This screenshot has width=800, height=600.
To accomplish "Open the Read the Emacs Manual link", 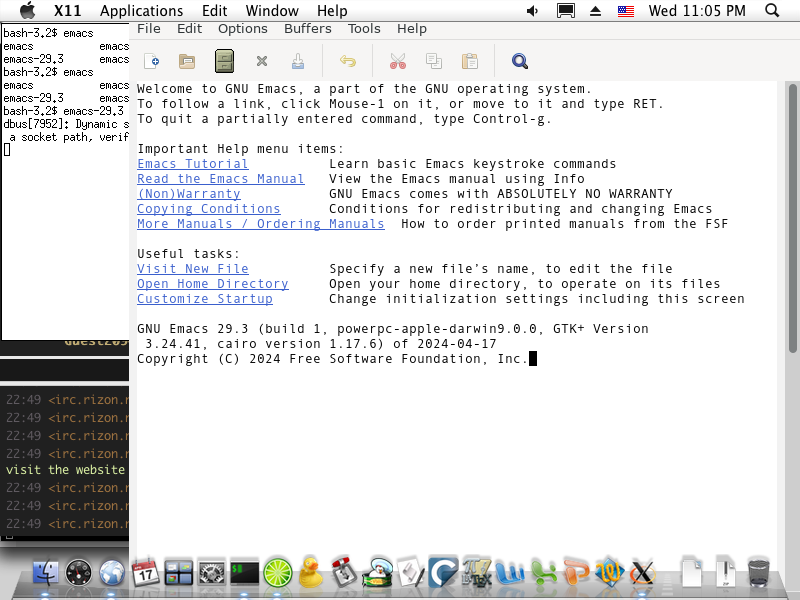I will pyautogui.click(x=221, y=179).
